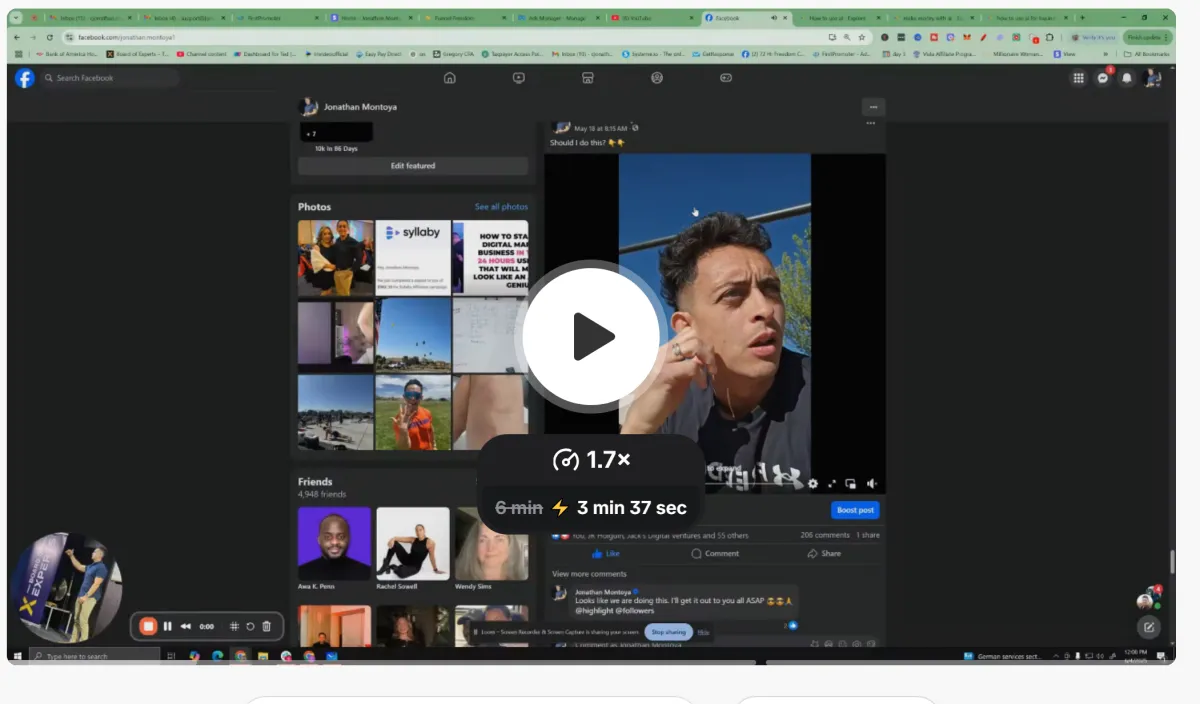The width and height of the screenshot is (1200, 704).
Task: Open the new message compose icon
Action: 1148,627
